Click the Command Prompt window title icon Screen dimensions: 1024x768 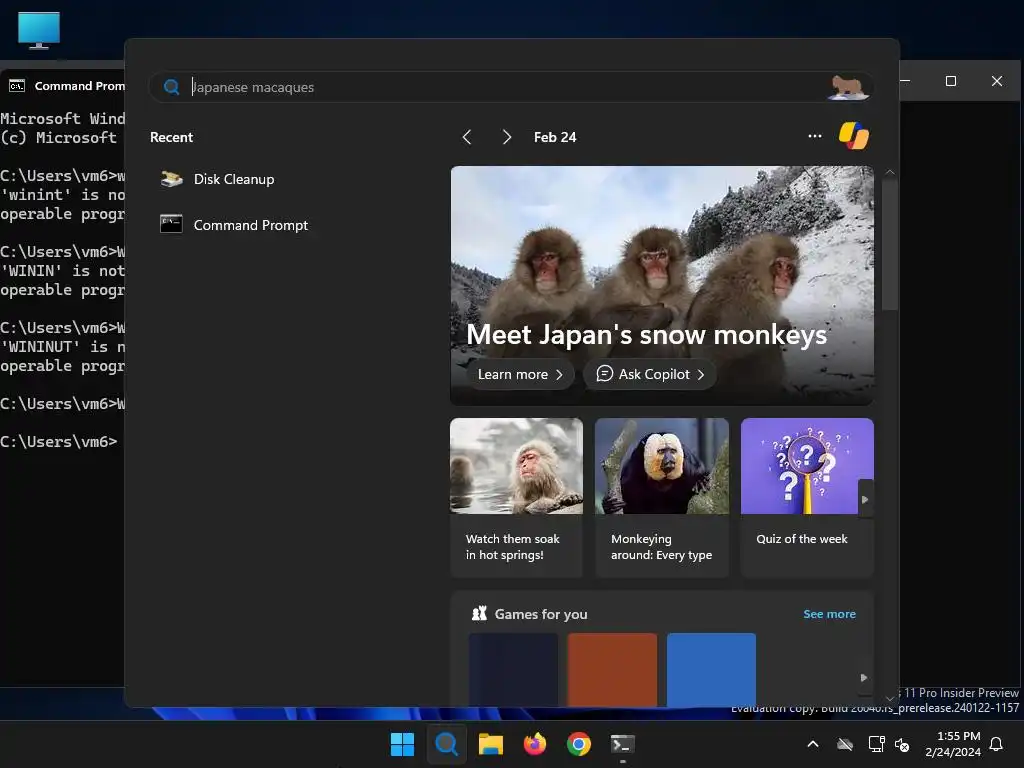[x=17, y=86]
